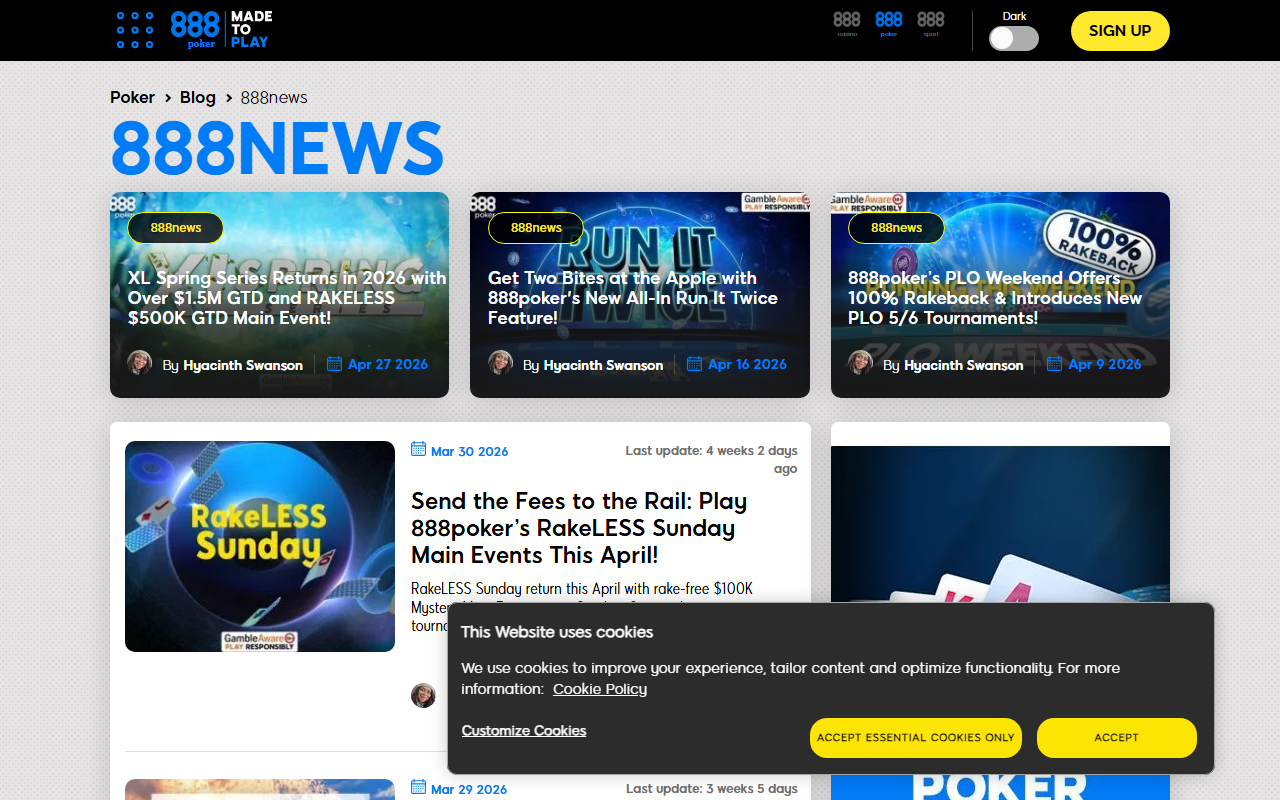Open the 888news tag on XL Spring Series card
The image size is (1280, 800).
coord(176,228)
